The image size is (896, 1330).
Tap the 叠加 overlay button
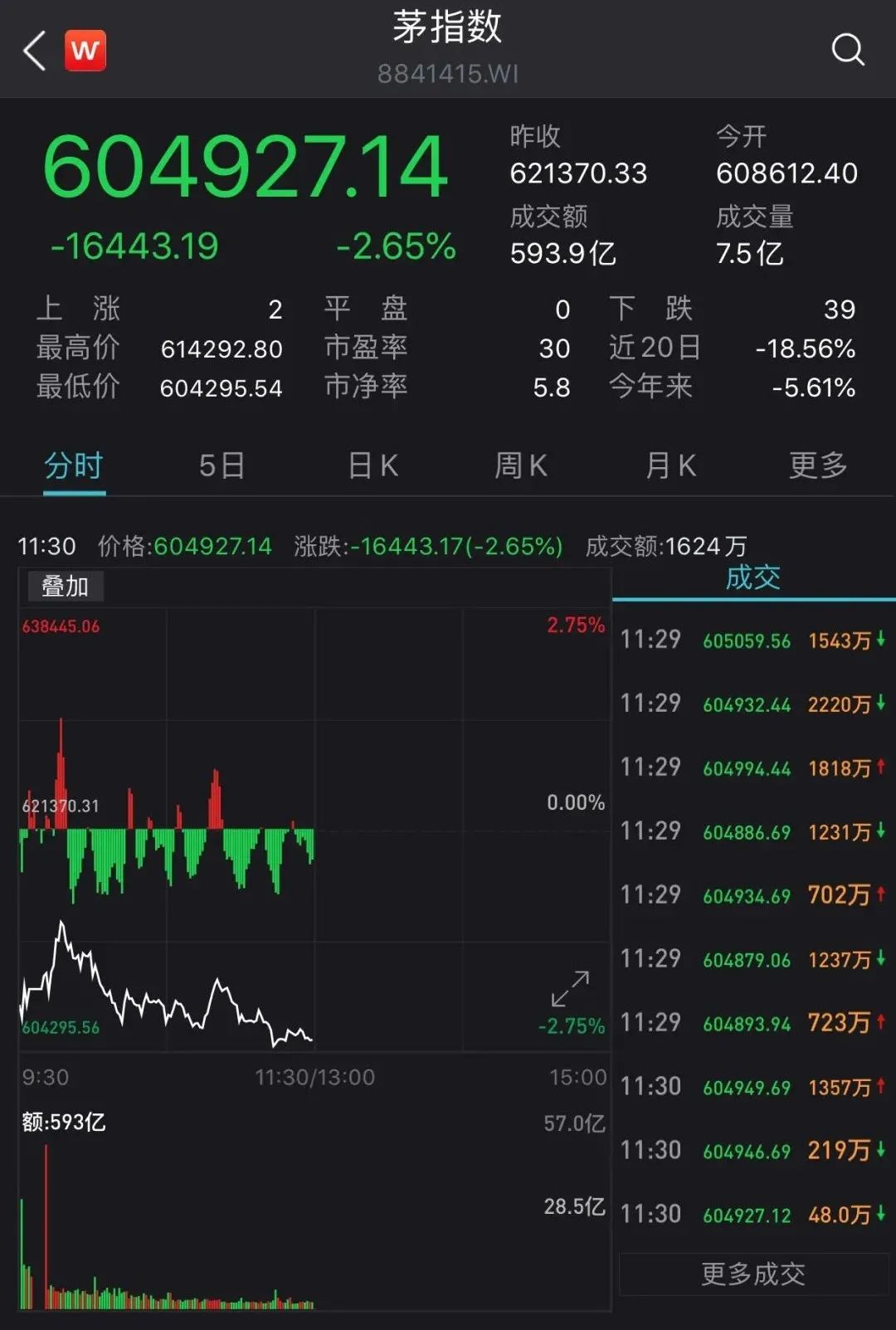coord(66,587)
